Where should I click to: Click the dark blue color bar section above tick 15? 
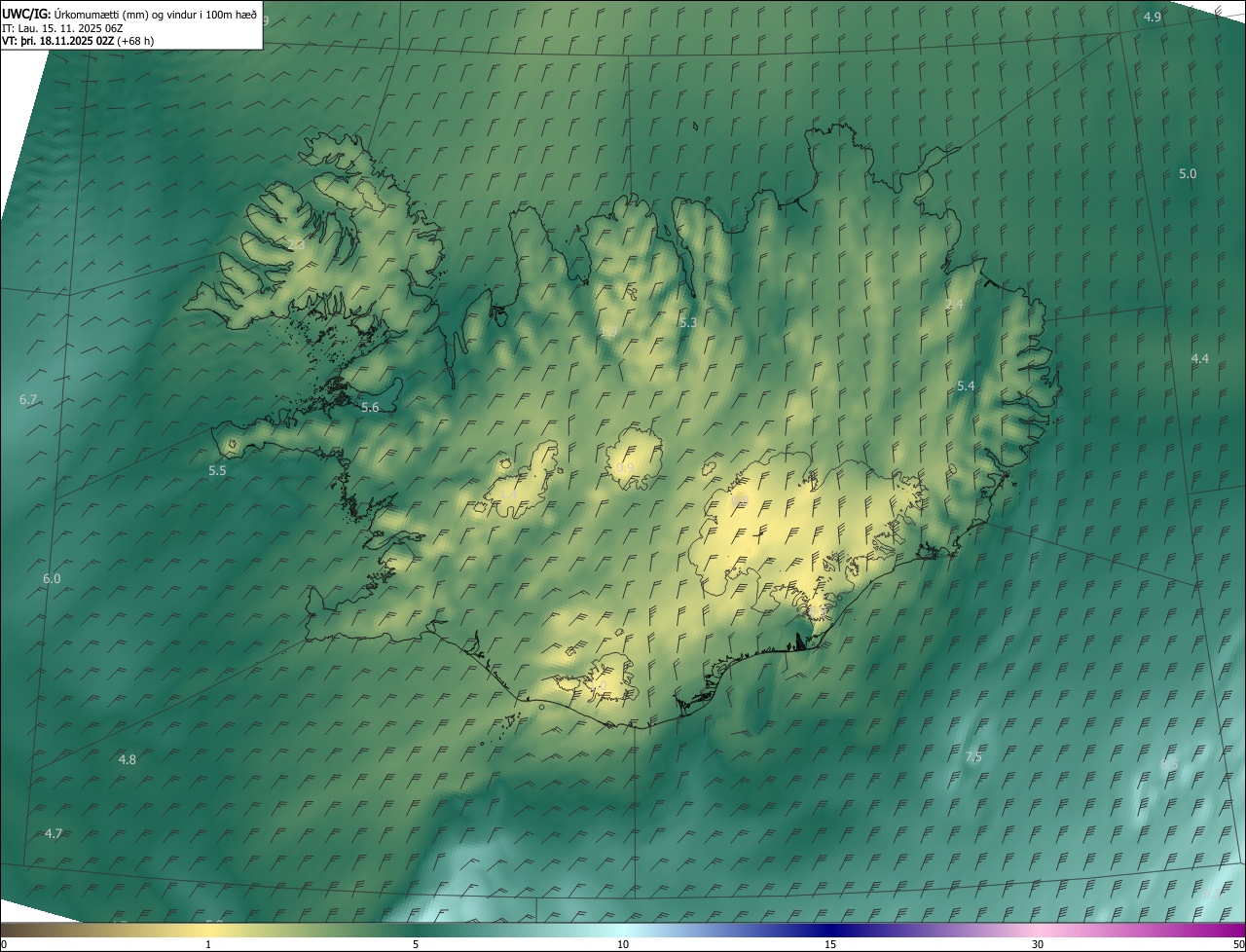coord(830,931)
